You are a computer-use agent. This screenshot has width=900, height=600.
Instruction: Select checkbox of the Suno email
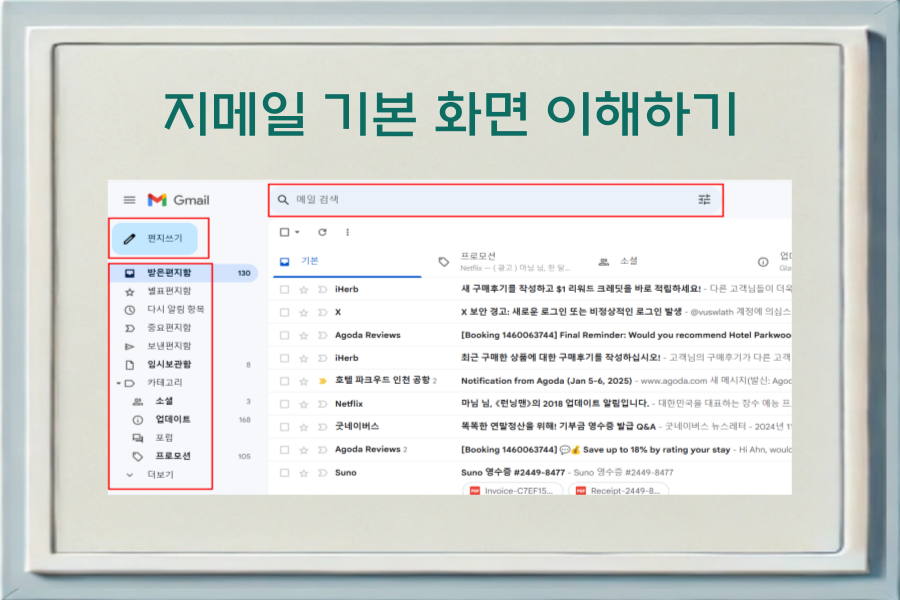285,473
